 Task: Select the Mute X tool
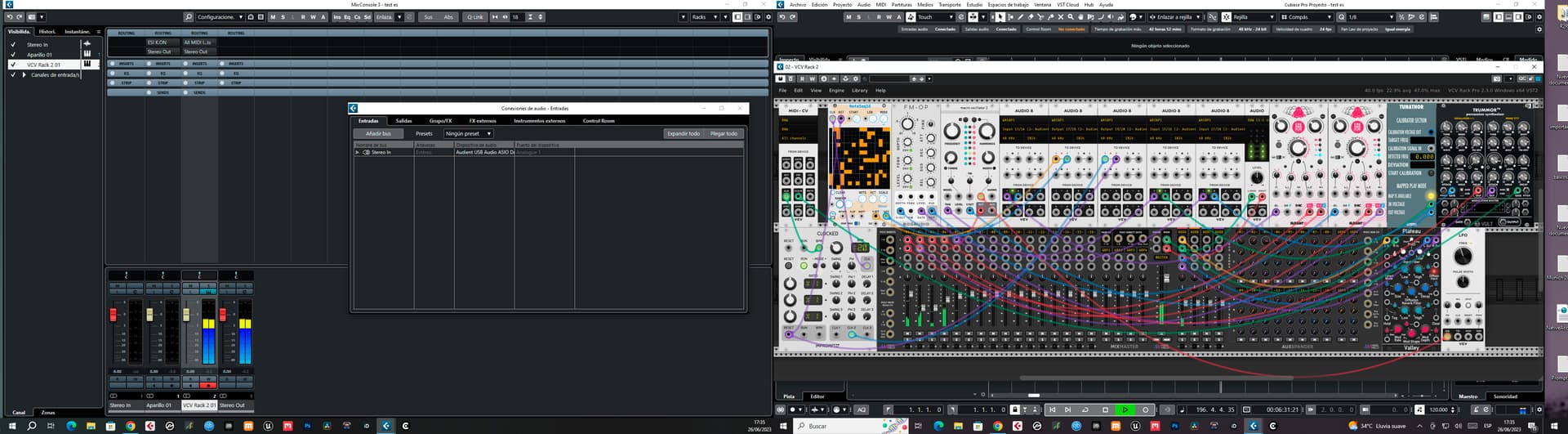pos(1061,16)
